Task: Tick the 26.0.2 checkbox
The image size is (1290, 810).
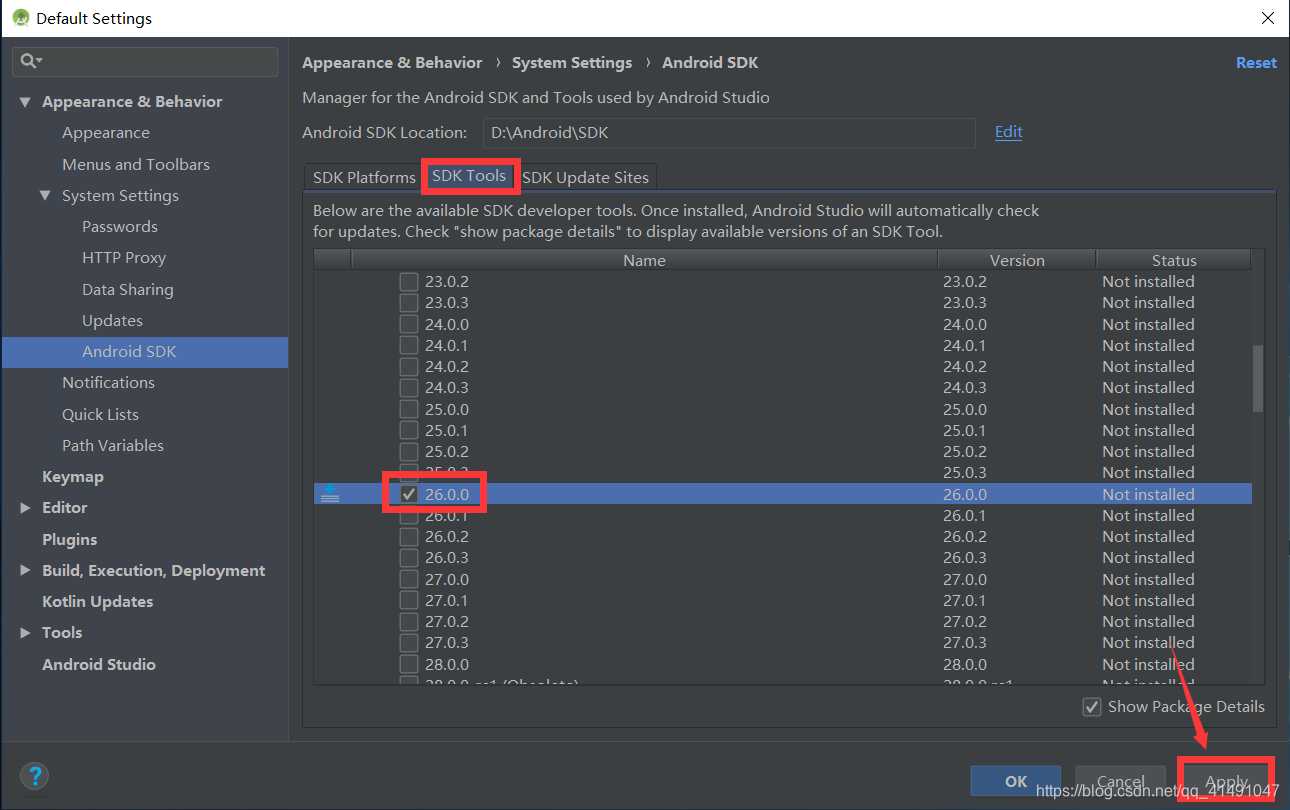Action: [409, 536]
